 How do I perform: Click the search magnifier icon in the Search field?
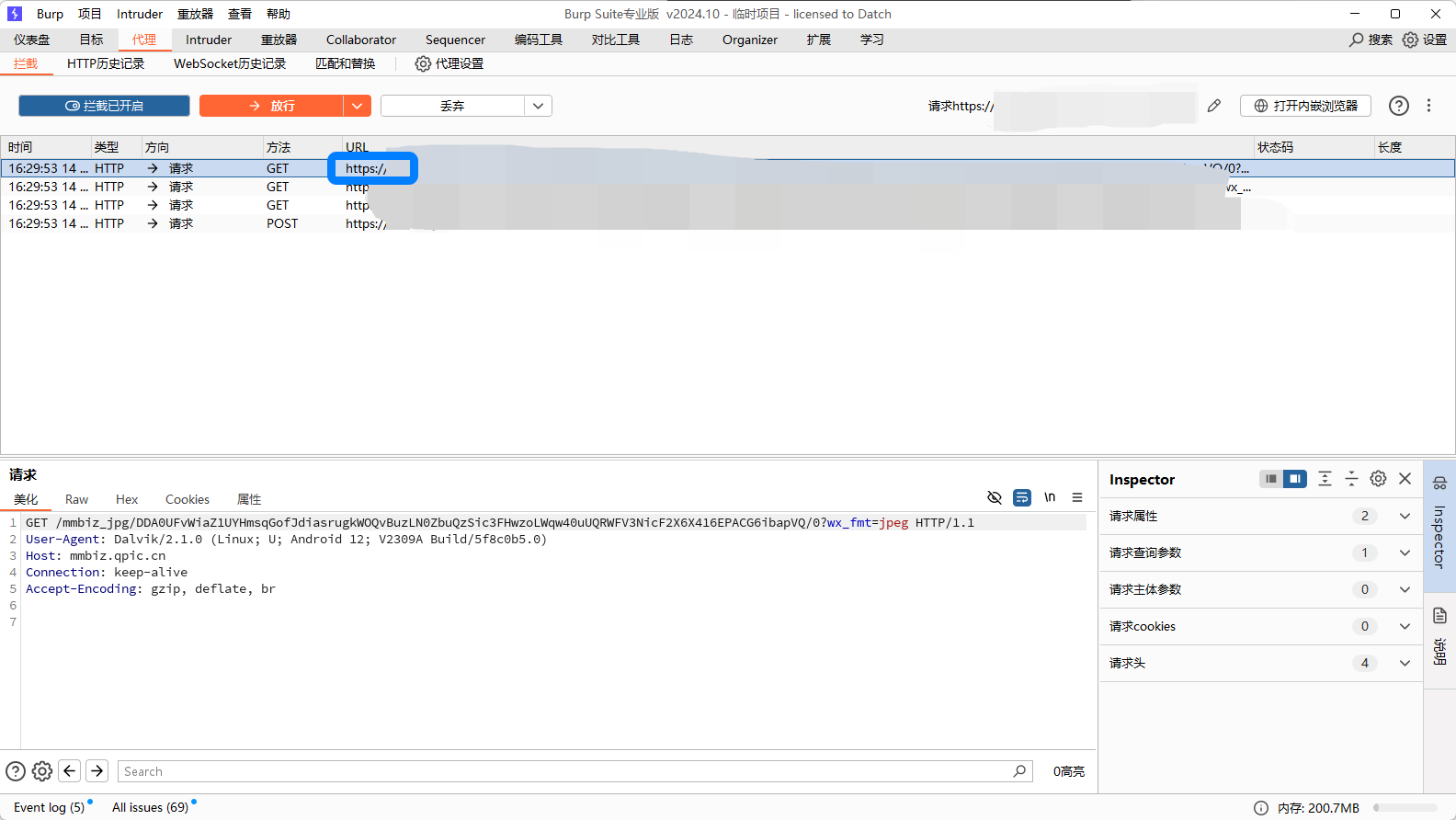(x=1019, y=771)
